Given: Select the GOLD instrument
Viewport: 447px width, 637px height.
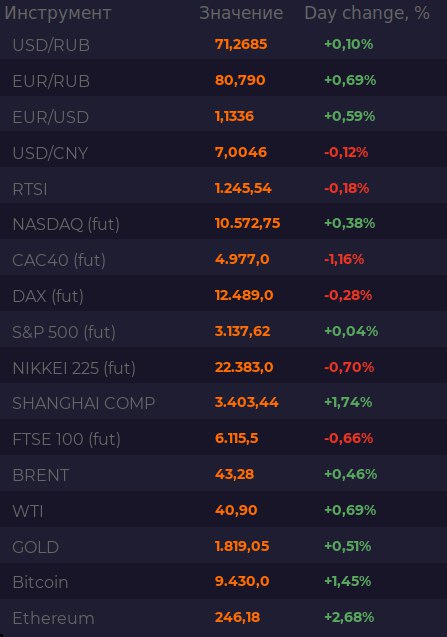Looking at the screenshot, I should [x=36, y=547].
